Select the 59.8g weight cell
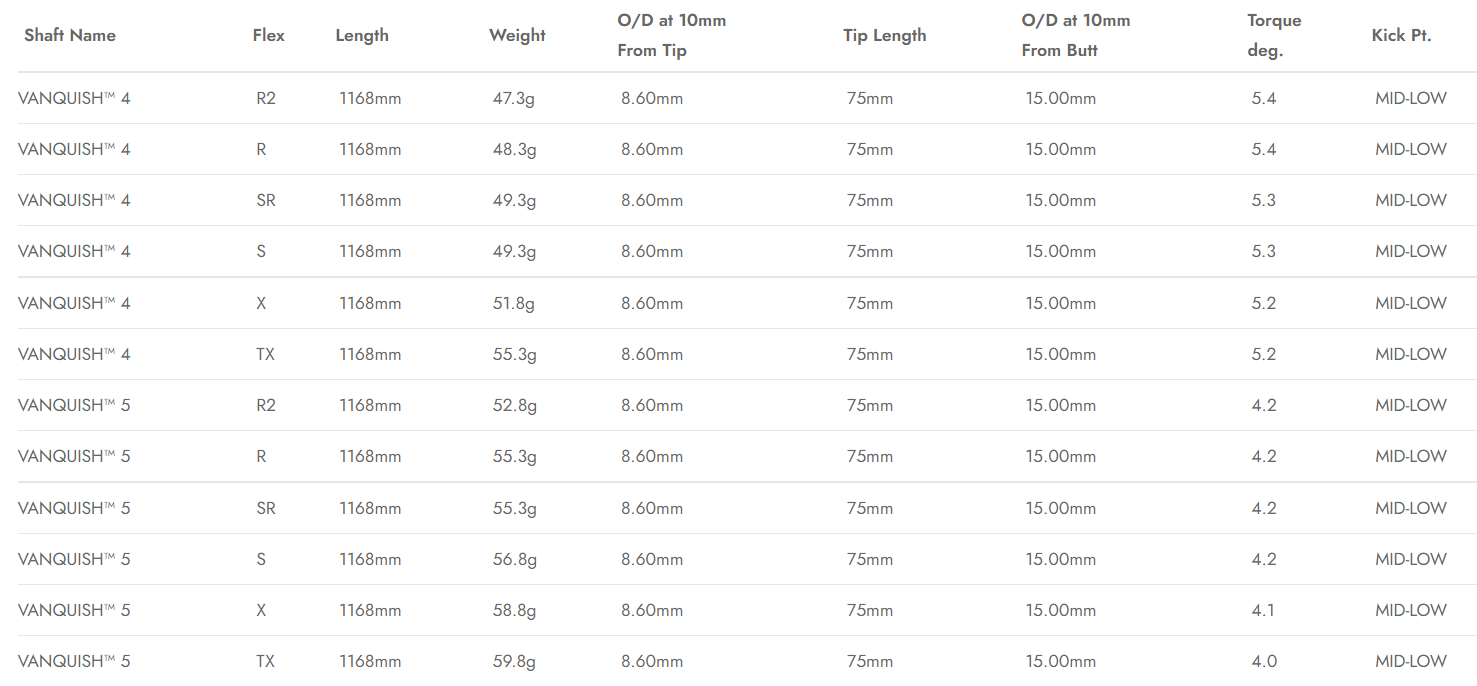1477x686 pixels. tap(514, 661)
